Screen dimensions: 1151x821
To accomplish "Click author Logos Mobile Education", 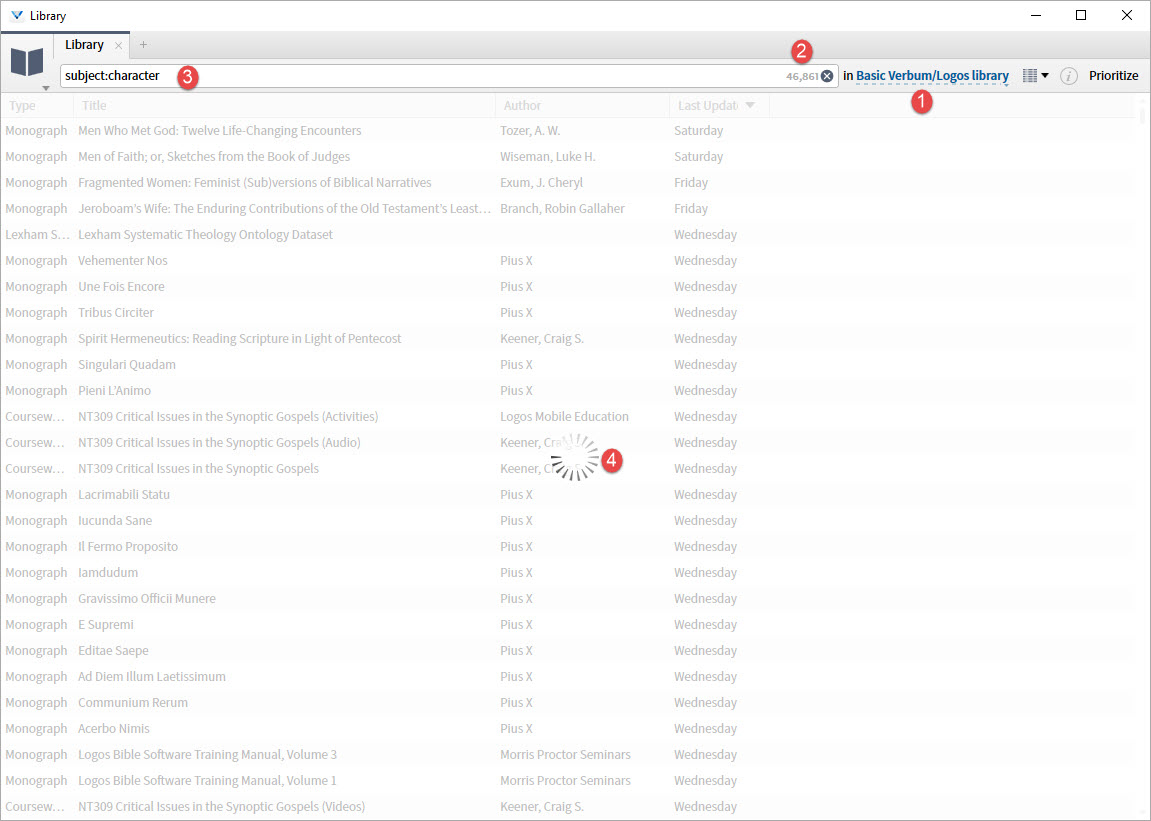I will click(x=564, y=416).
